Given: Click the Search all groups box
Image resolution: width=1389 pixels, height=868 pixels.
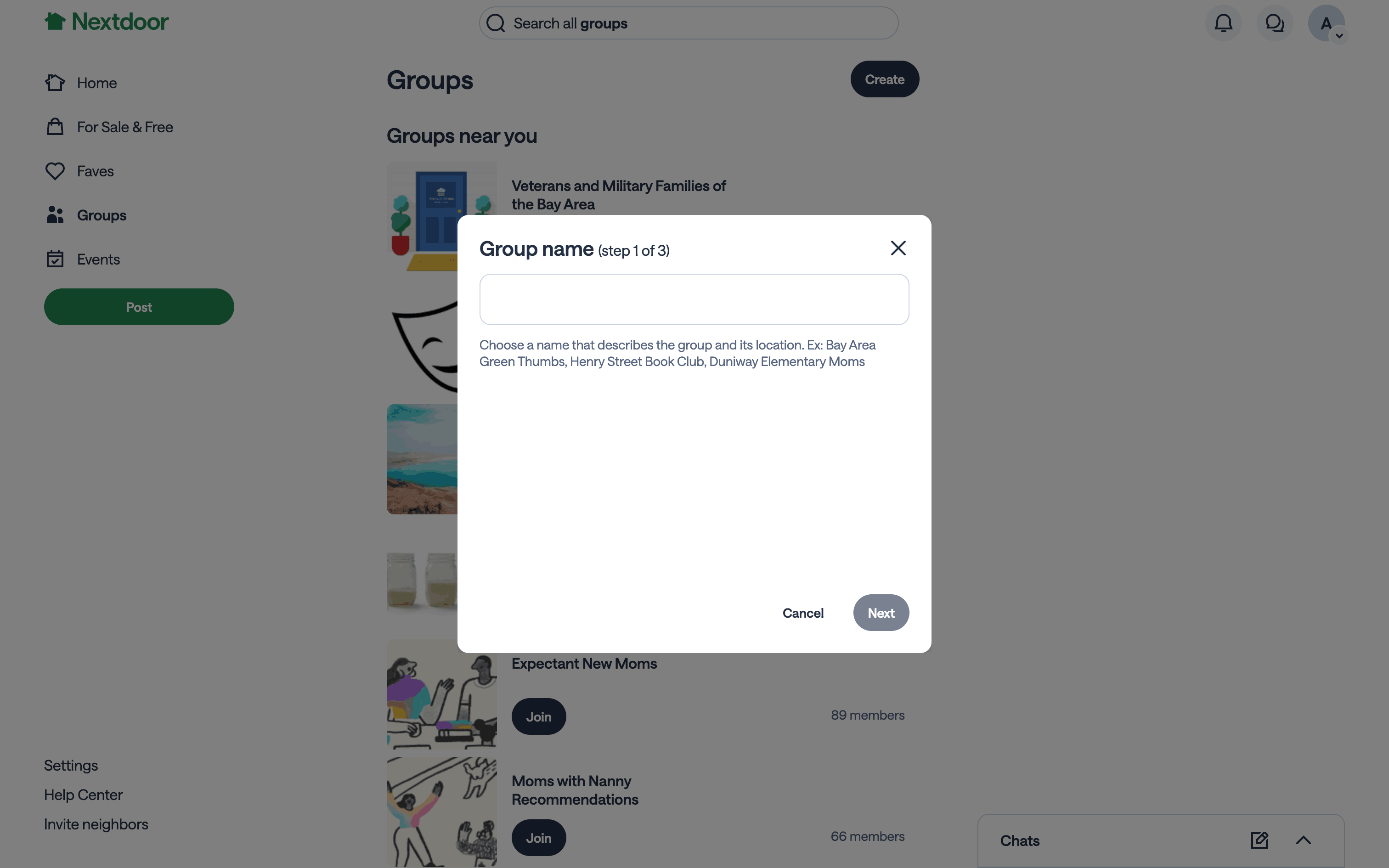Looking at the screenshot, I should 689,23.
